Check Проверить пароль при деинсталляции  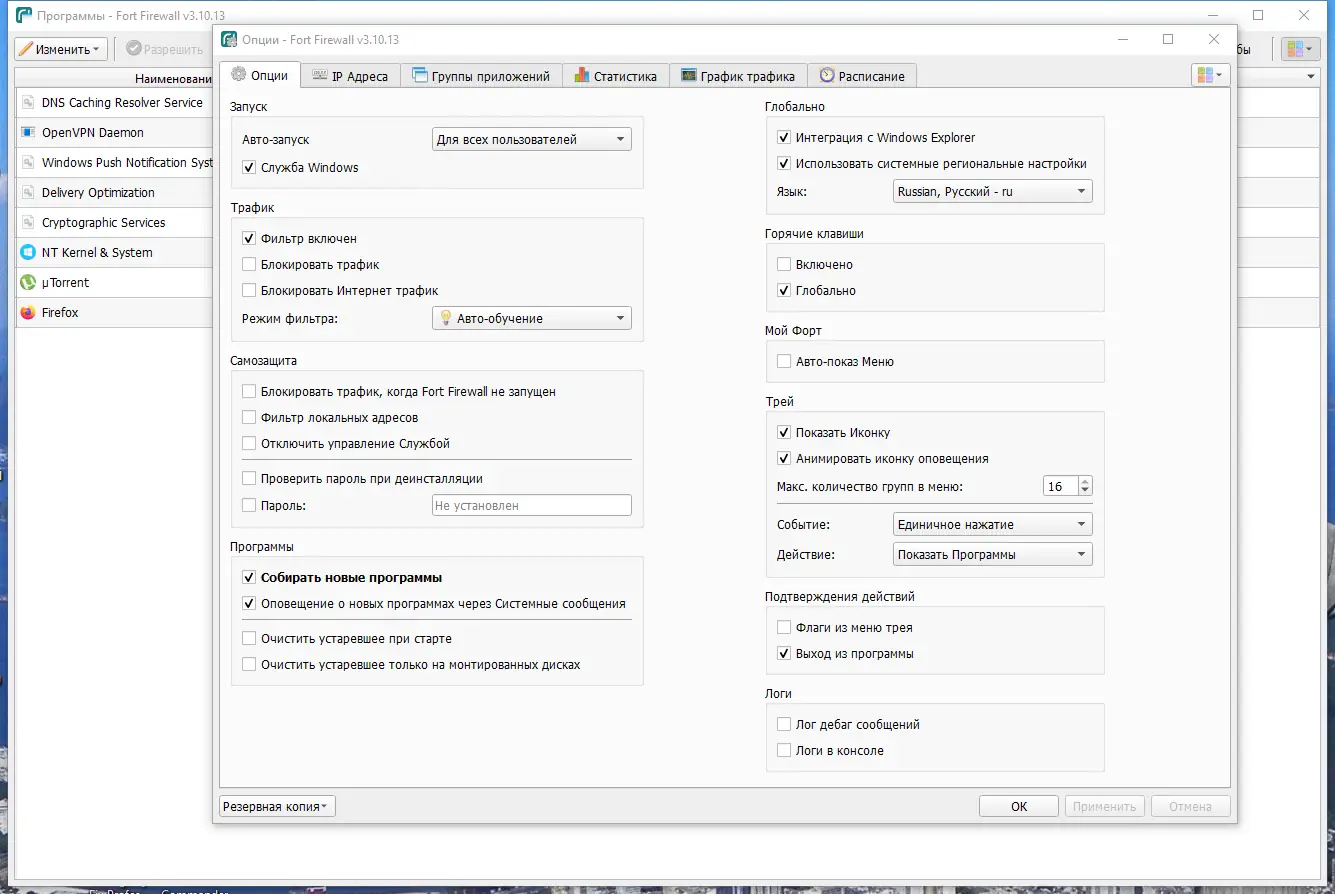pyautogui.click(x=249, y=479)
